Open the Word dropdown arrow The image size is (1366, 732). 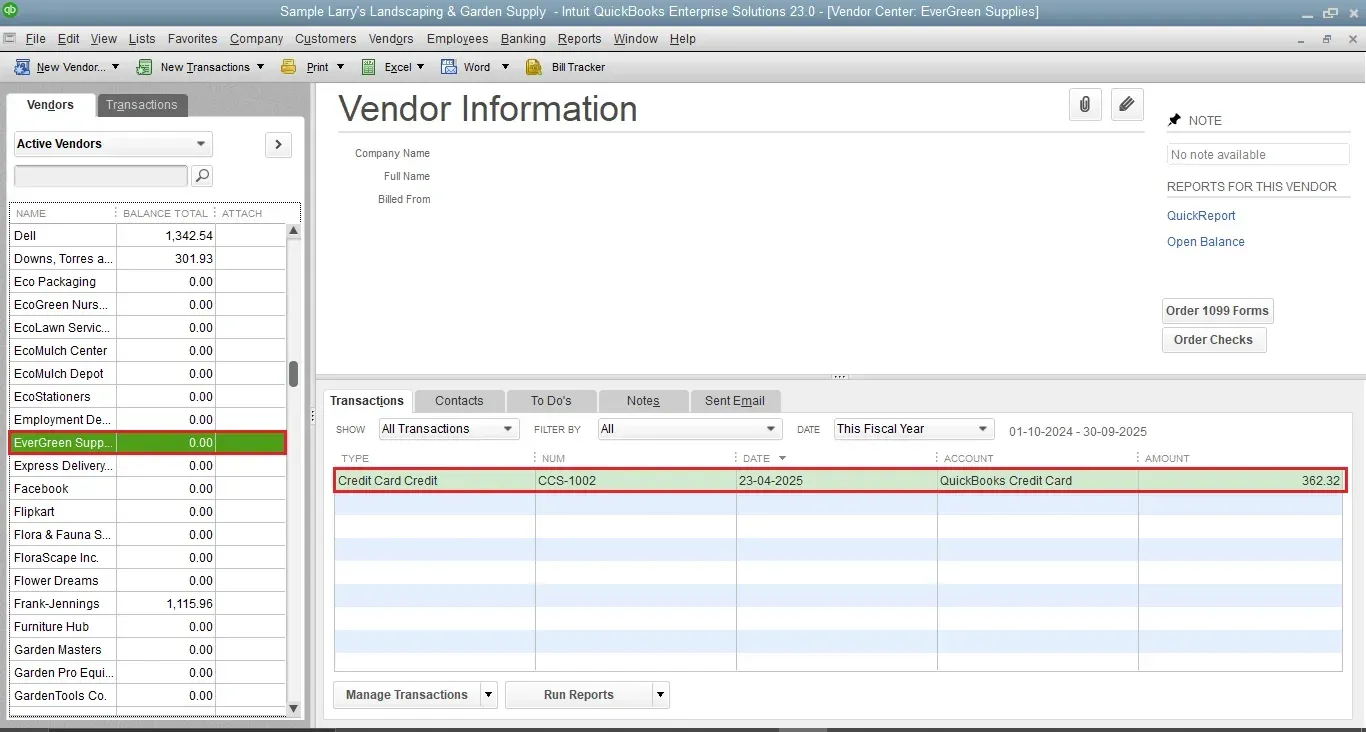(x=505, y=67)
